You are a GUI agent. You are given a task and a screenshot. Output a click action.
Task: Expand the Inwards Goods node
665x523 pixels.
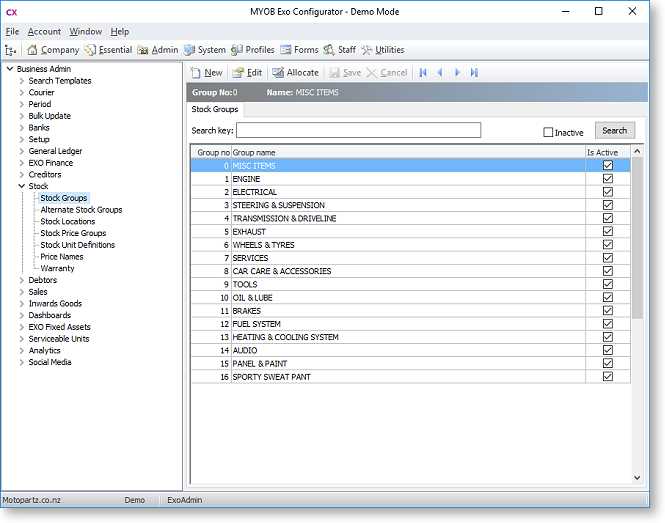point(22,304)
